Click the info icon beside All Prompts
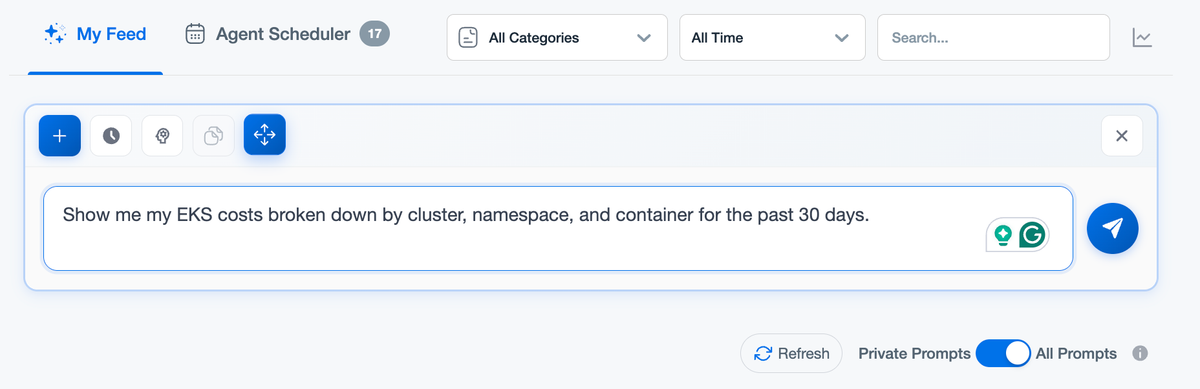The height and width of the screenshot is (389, 1200). [x=1140, y=353]
